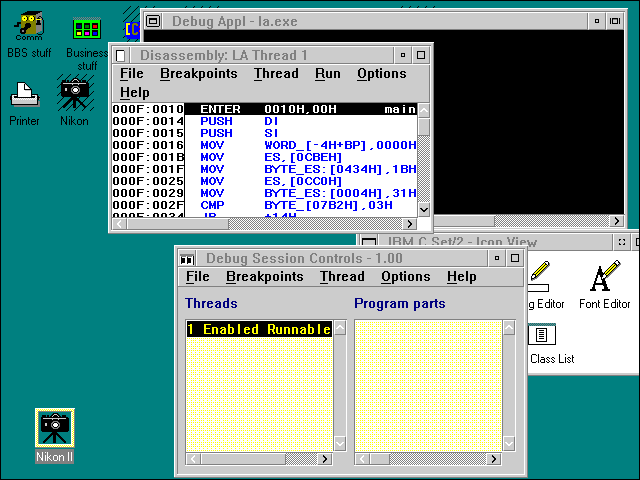
Task: Open the Breakpoints menu in Disassembly window
Action: [x=198, y=74]
